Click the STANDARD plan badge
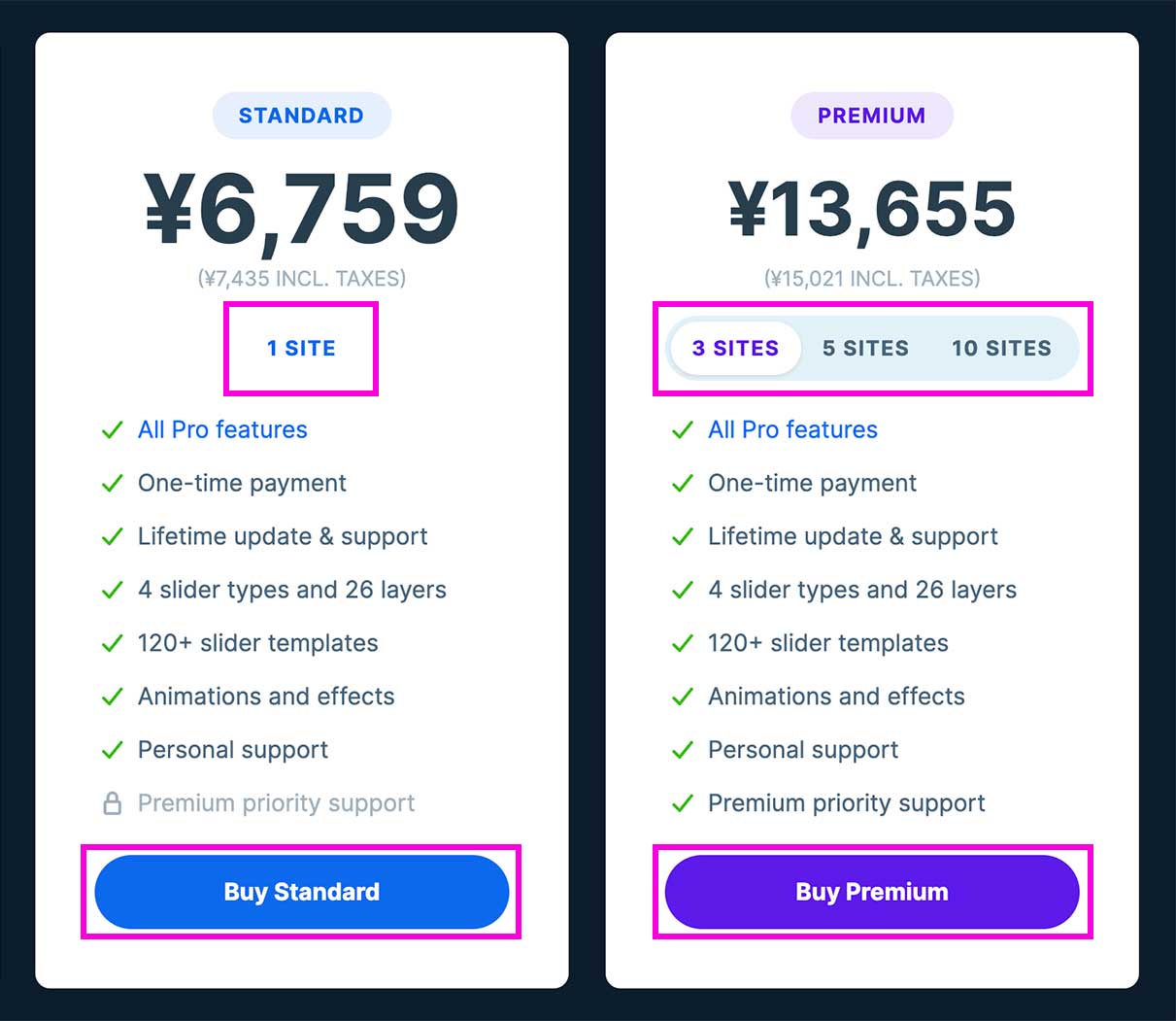The height and width of the screenshot is (1021, 1176). (302, 116)
